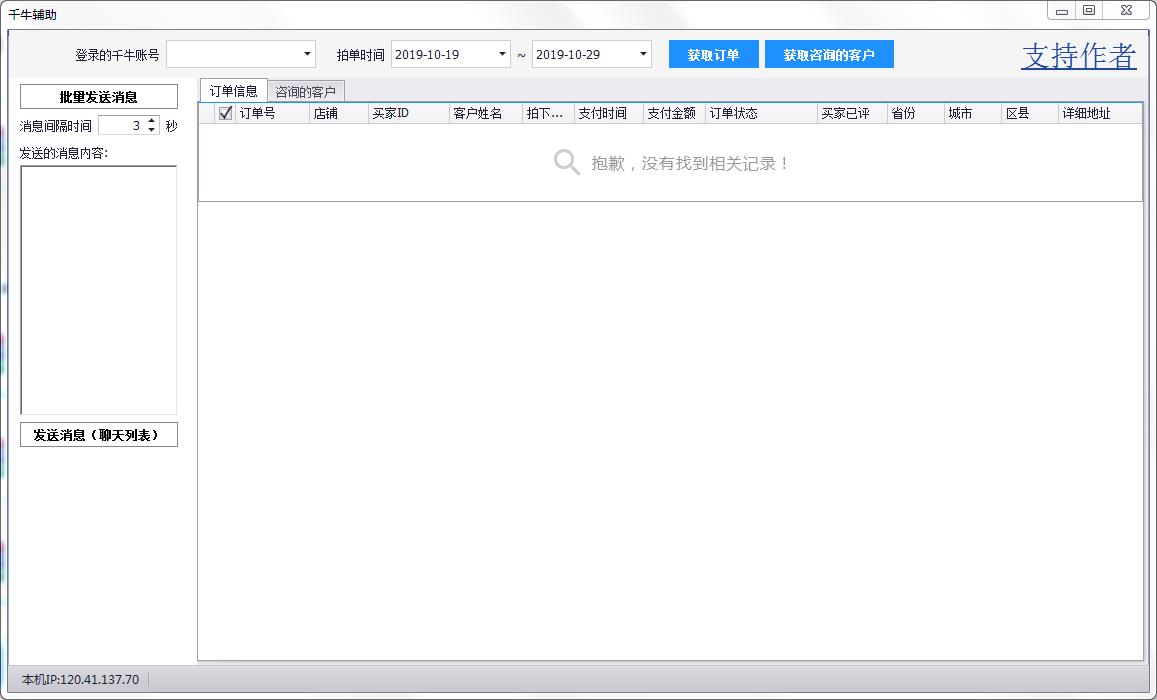Open the 登录的千牛账号 dropdown
This screenshot has width=1157, height=700.
[x=306, y=54]
